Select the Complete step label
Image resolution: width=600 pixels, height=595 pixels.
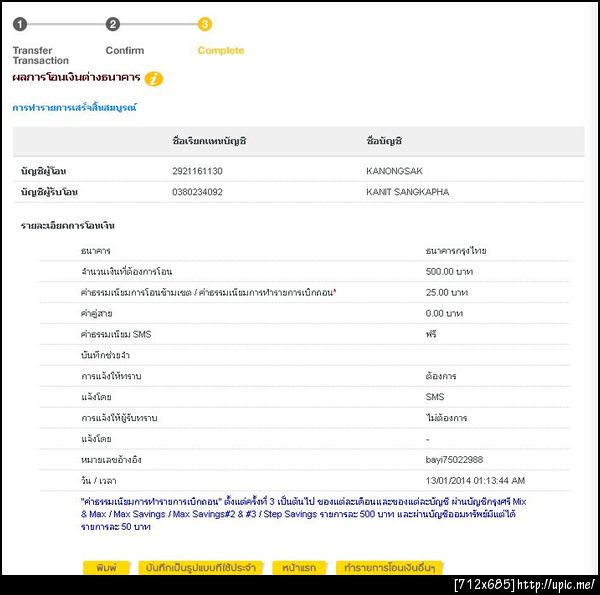pyautogui.click(x=221, y=51)
